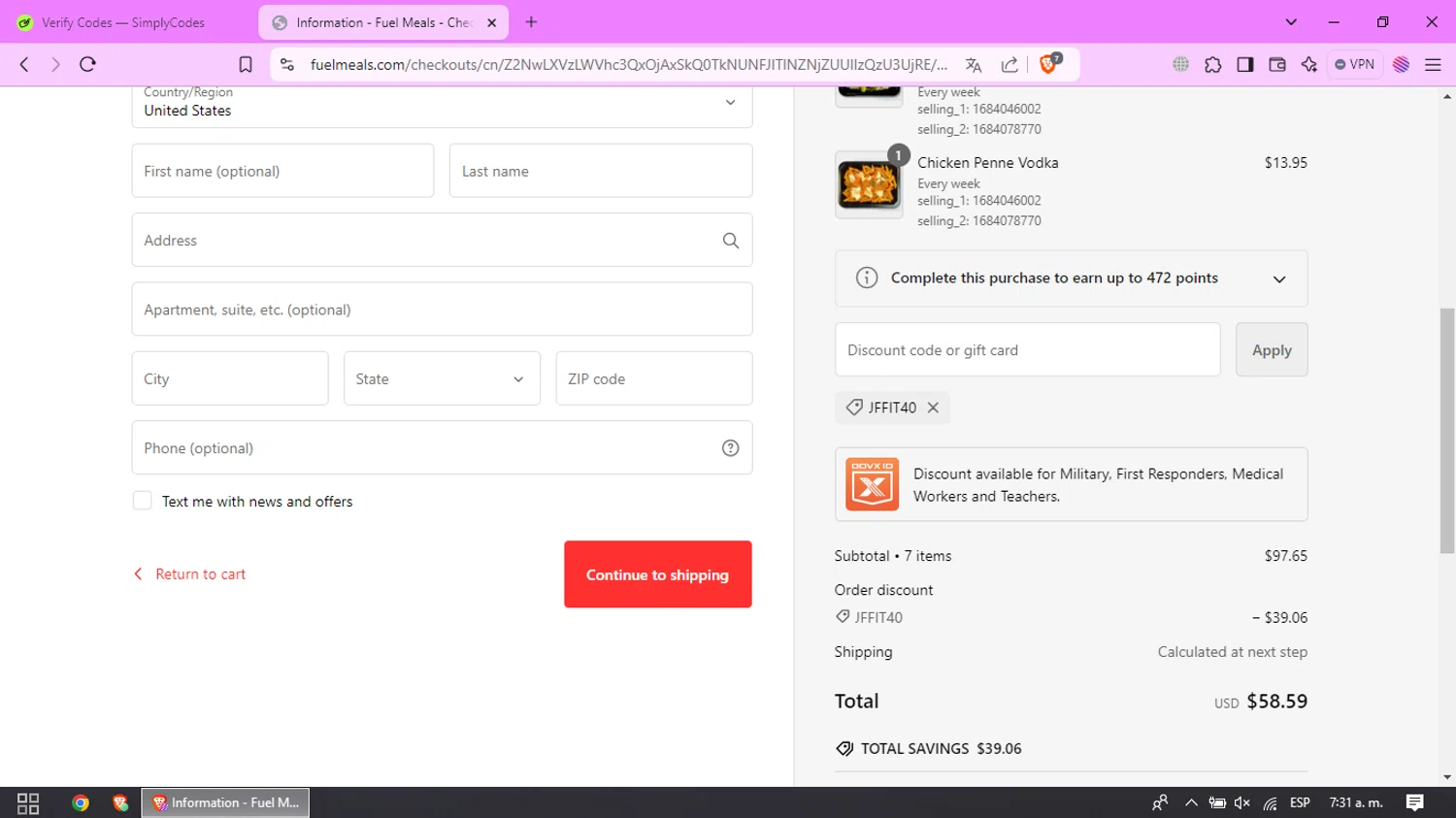This screenshot has height=818, width=1456.
Task: Bookmark this page icon
Action: pos(246,64)
